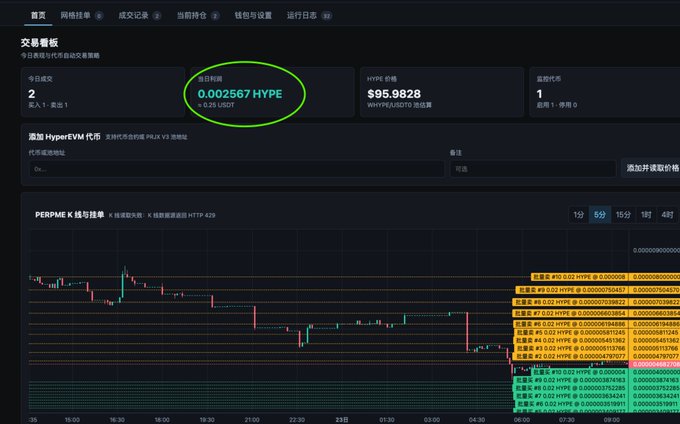This screenshot has height=424, width=680.
Task: Click the 今日表现与代币自动交易策略 subtitle
Action: [x=60, y=55]
